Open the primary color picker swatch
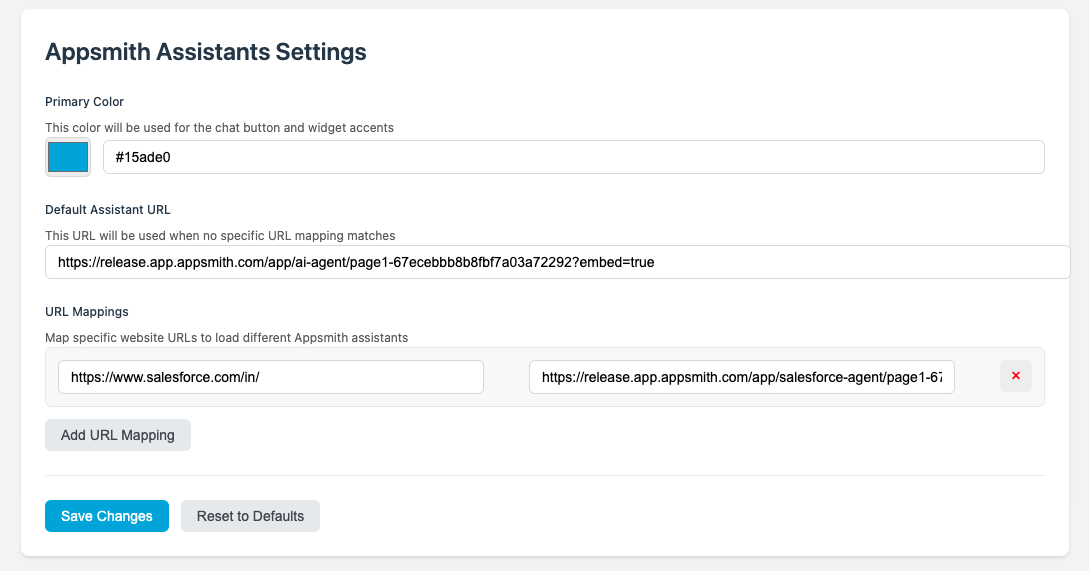This screenshot has width=1089, height=571. [68, 157]
